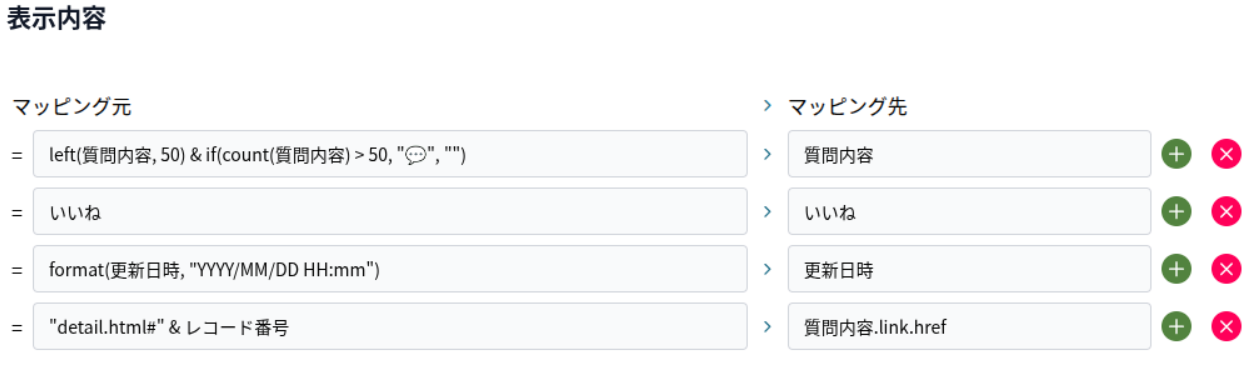The image size is (1248, 365).
Task: Select the 質問内容 destination field
Action: point(969,154)
